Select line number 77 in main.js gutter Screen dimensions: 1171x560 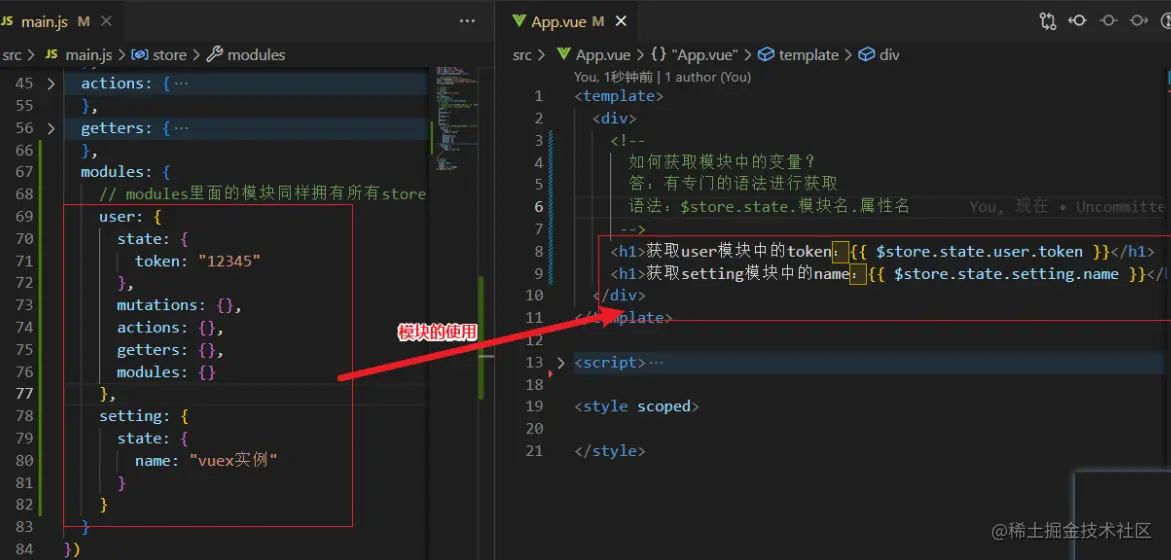pos(24,393)
